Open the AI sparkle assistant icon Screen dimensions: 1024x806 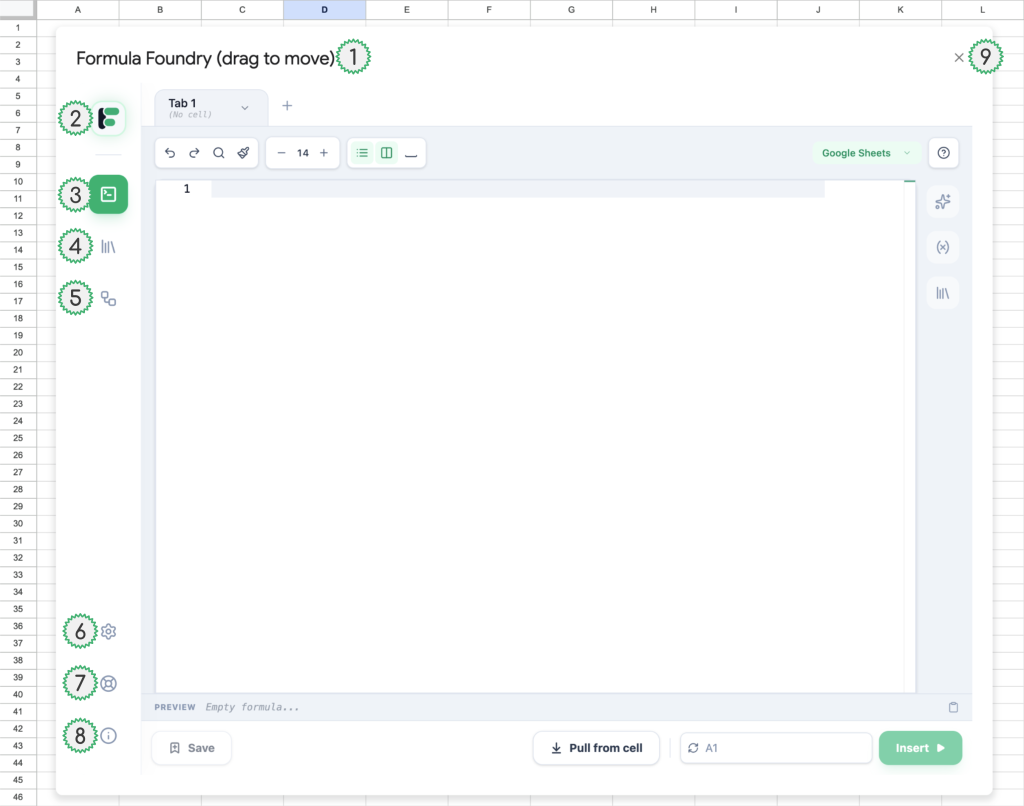[942, 202]
